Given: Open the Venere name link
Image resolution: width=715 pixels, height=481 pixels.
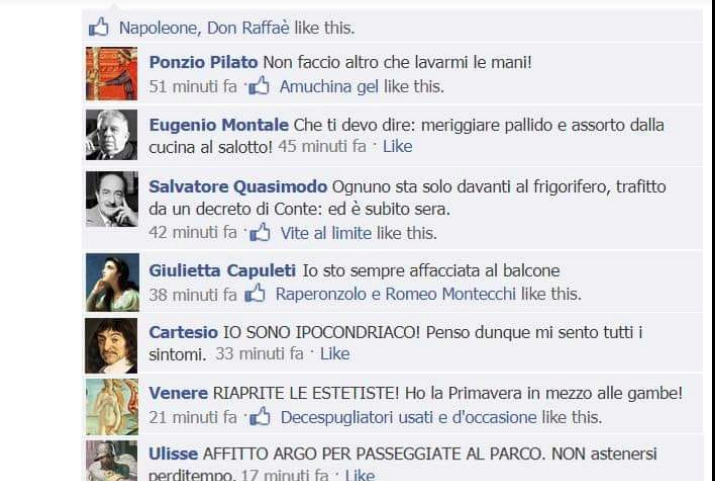Looking at the screenshot, I should (178, 393).
